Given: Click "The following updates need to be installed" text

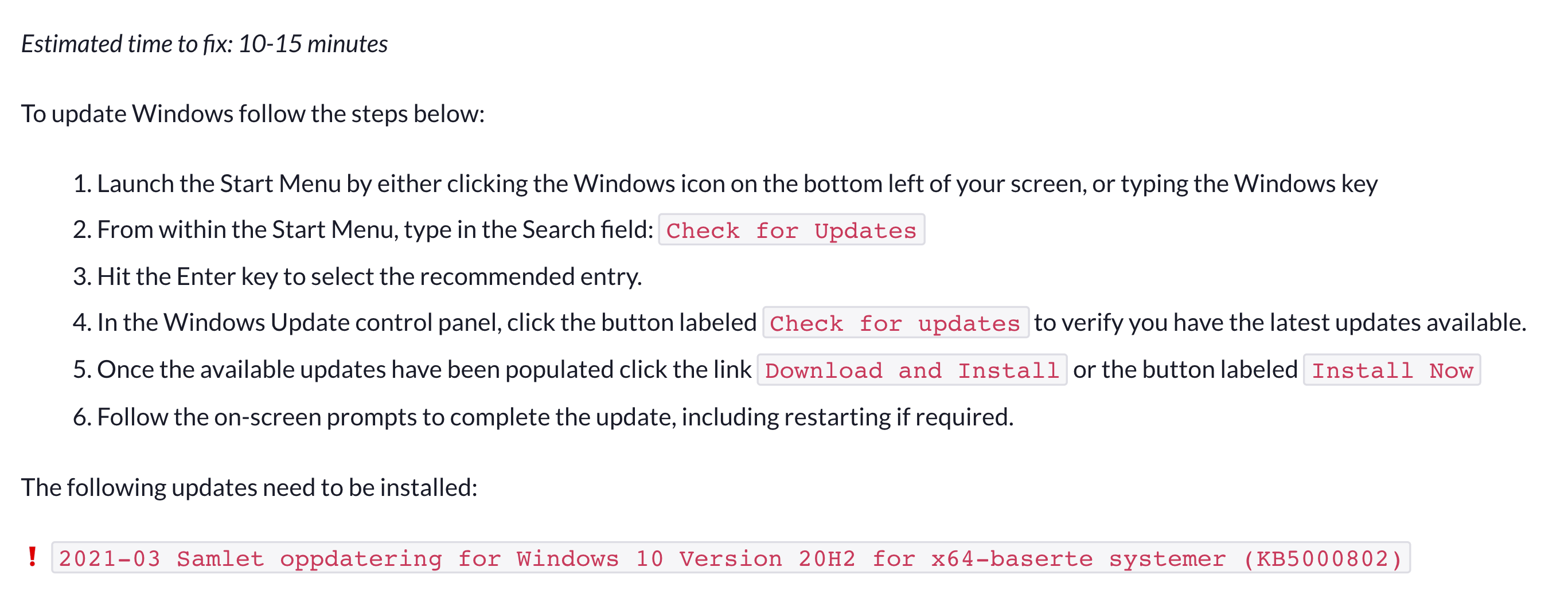Looking at the screenshot, I should (x=249, y=487).
